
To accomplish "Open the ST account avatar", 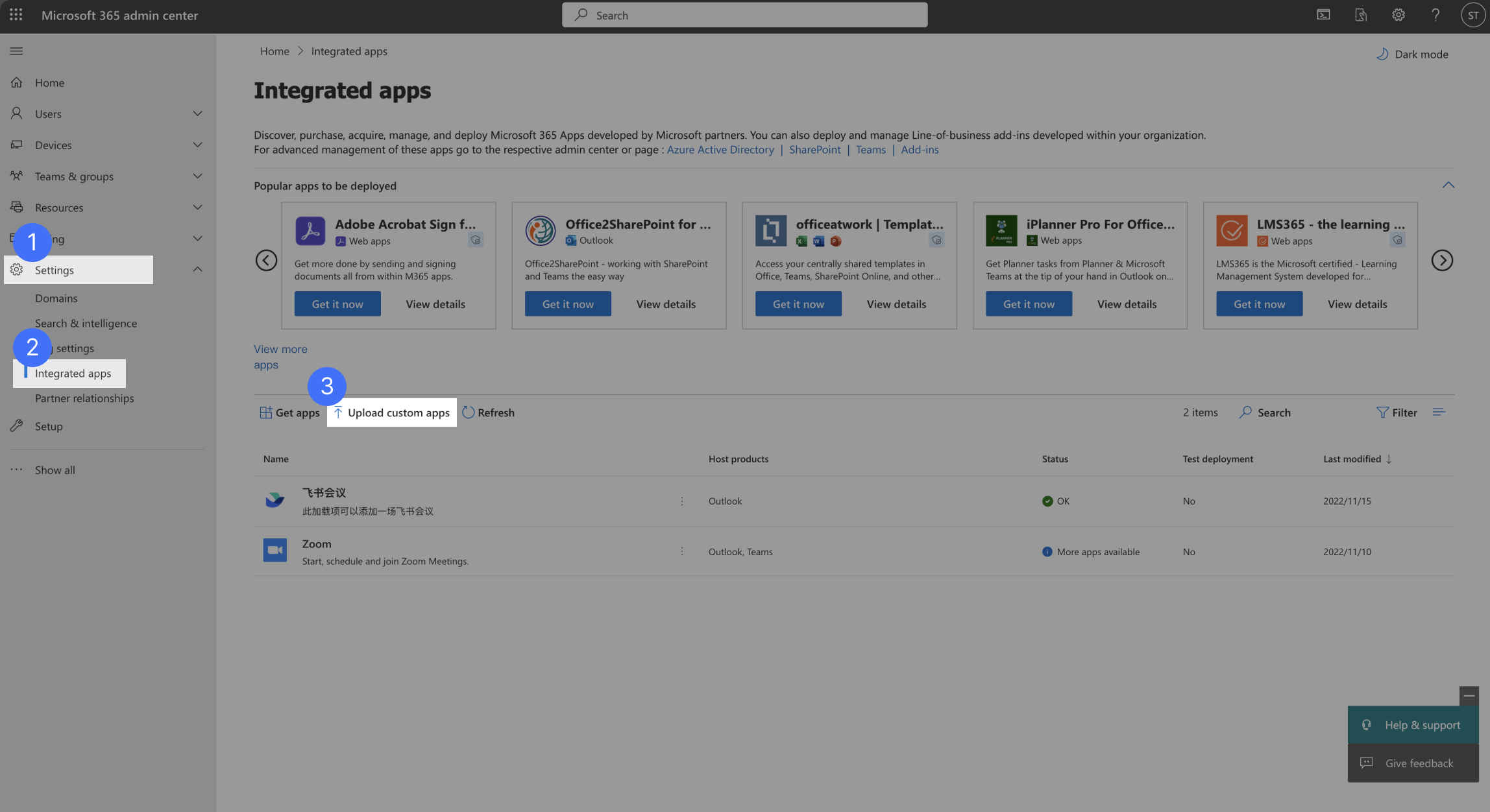I will tap(1472, 14).
